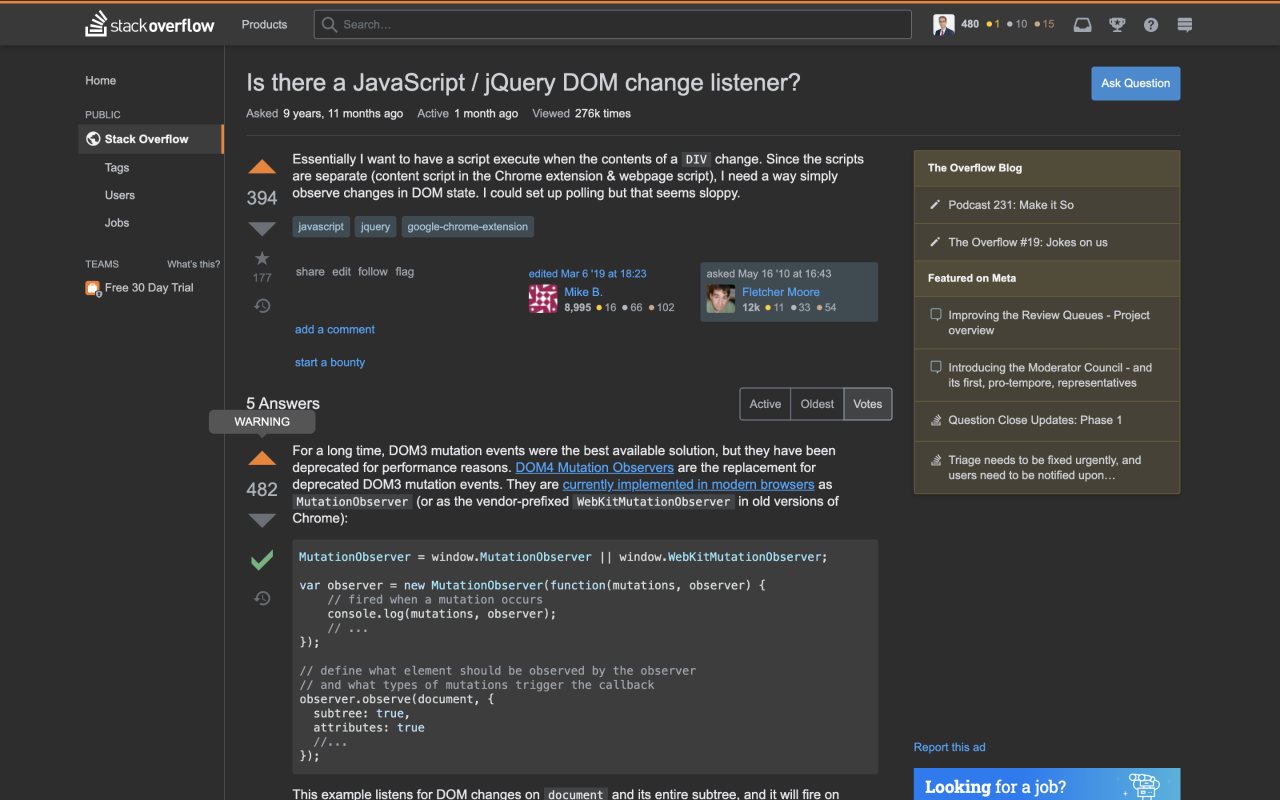Click pencil icon beside The Overflow #19
1280x800 pixels.
click(x=936, y=242)
